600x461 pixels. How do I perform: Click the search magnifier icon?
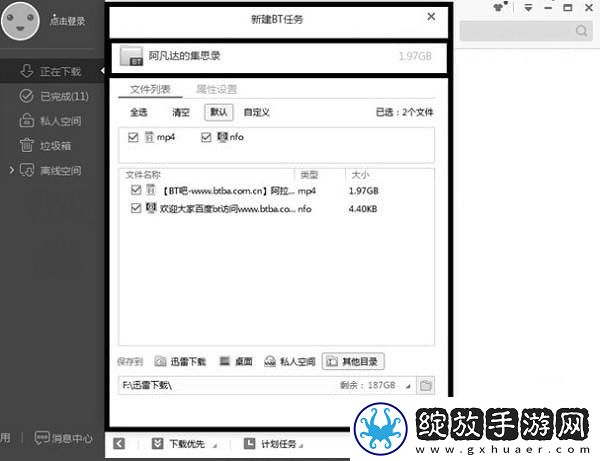[x=582, y=31]
